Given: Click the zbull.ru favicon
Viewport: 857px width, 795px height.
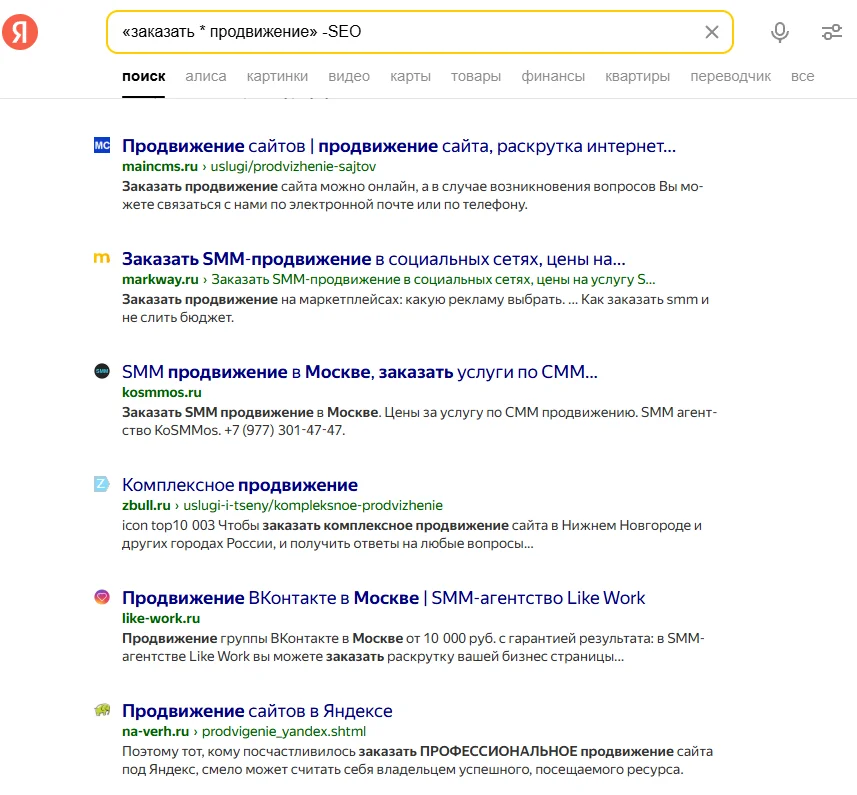Looking at the screenshot, I should tap(101, 485).
